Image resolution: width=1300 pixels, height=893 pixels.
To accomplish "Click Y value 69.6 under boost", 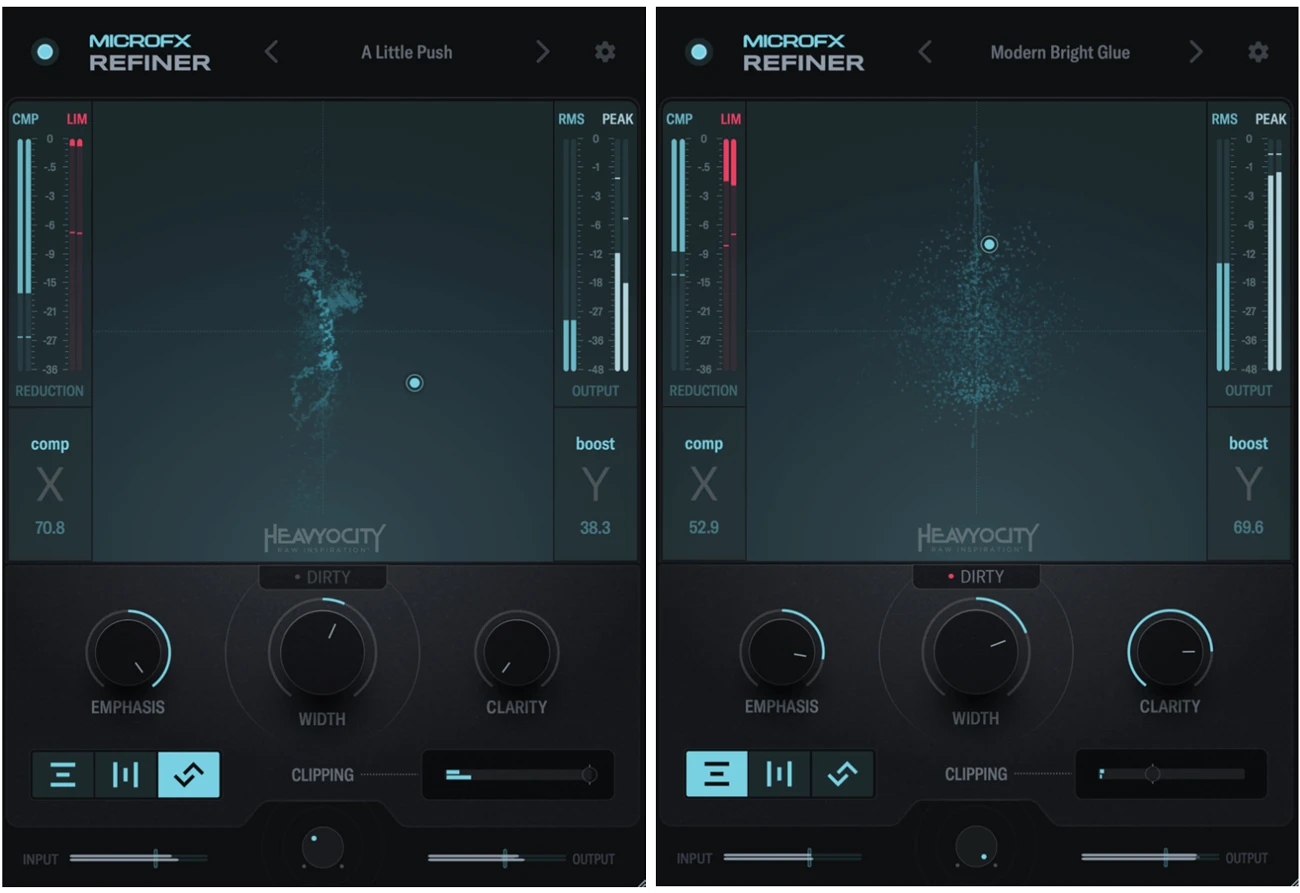I will (1248, 527).
